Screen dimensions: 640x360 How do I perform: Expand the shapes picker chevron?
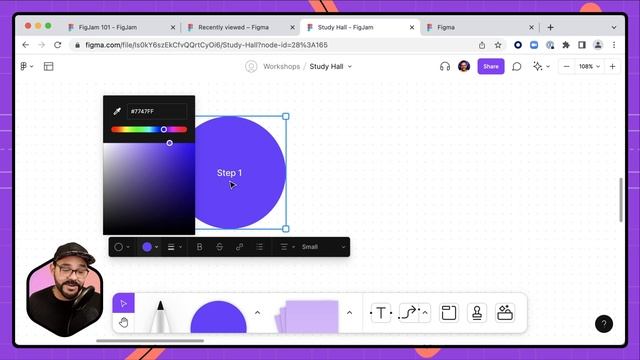click(258, 313)
